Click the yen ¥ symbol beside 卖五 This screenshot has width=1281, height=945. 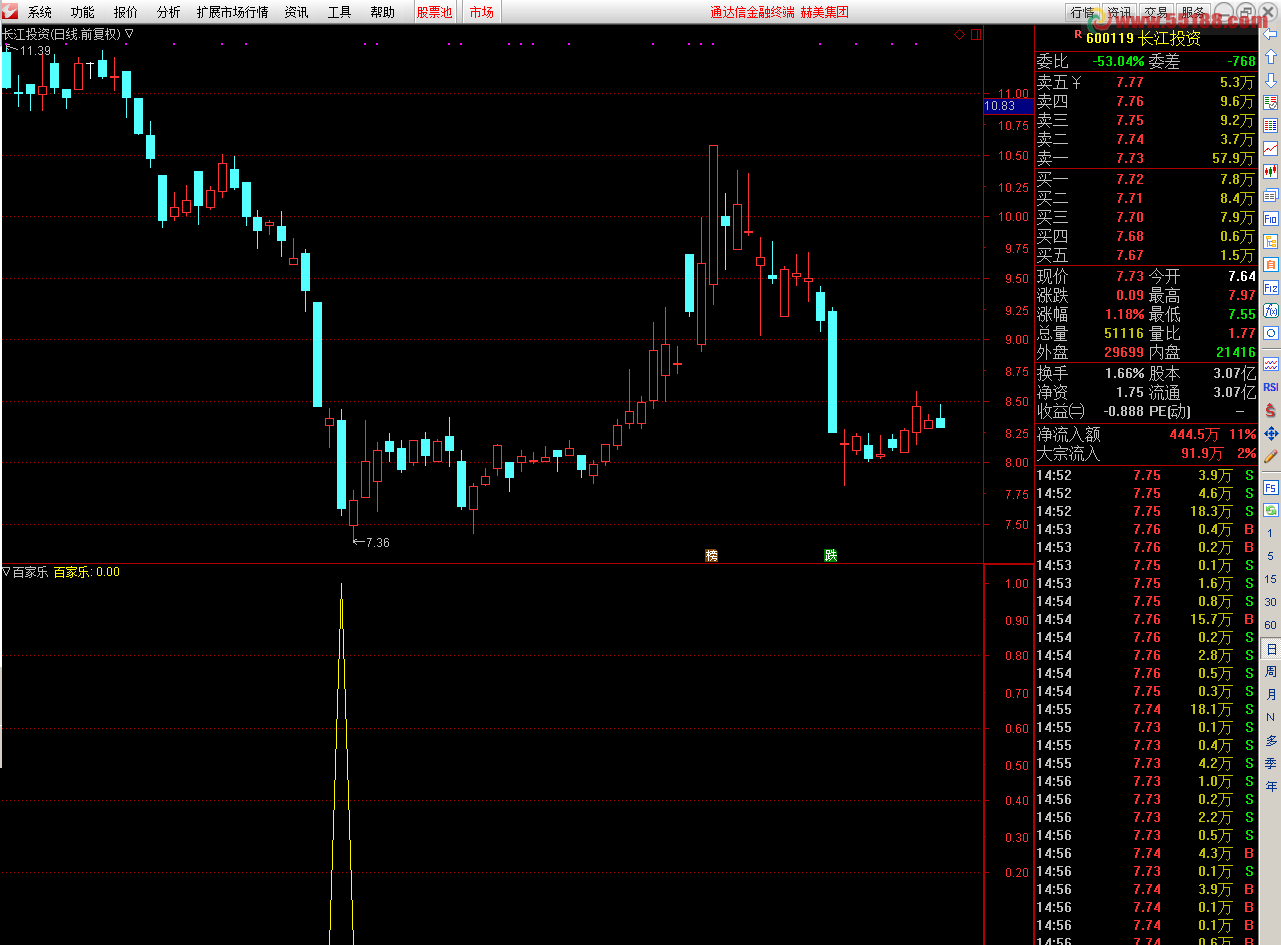tap(1075, 82)
